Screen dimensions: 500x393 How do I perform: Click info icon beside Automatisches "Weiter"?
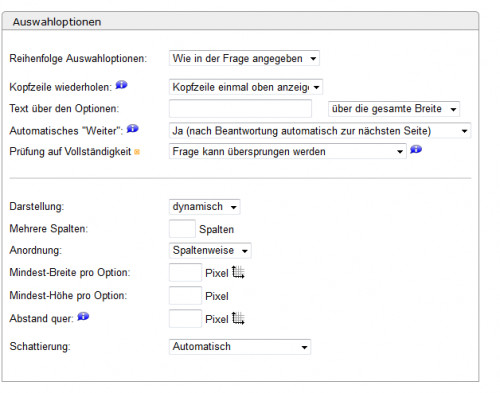[x=132, y=129]
